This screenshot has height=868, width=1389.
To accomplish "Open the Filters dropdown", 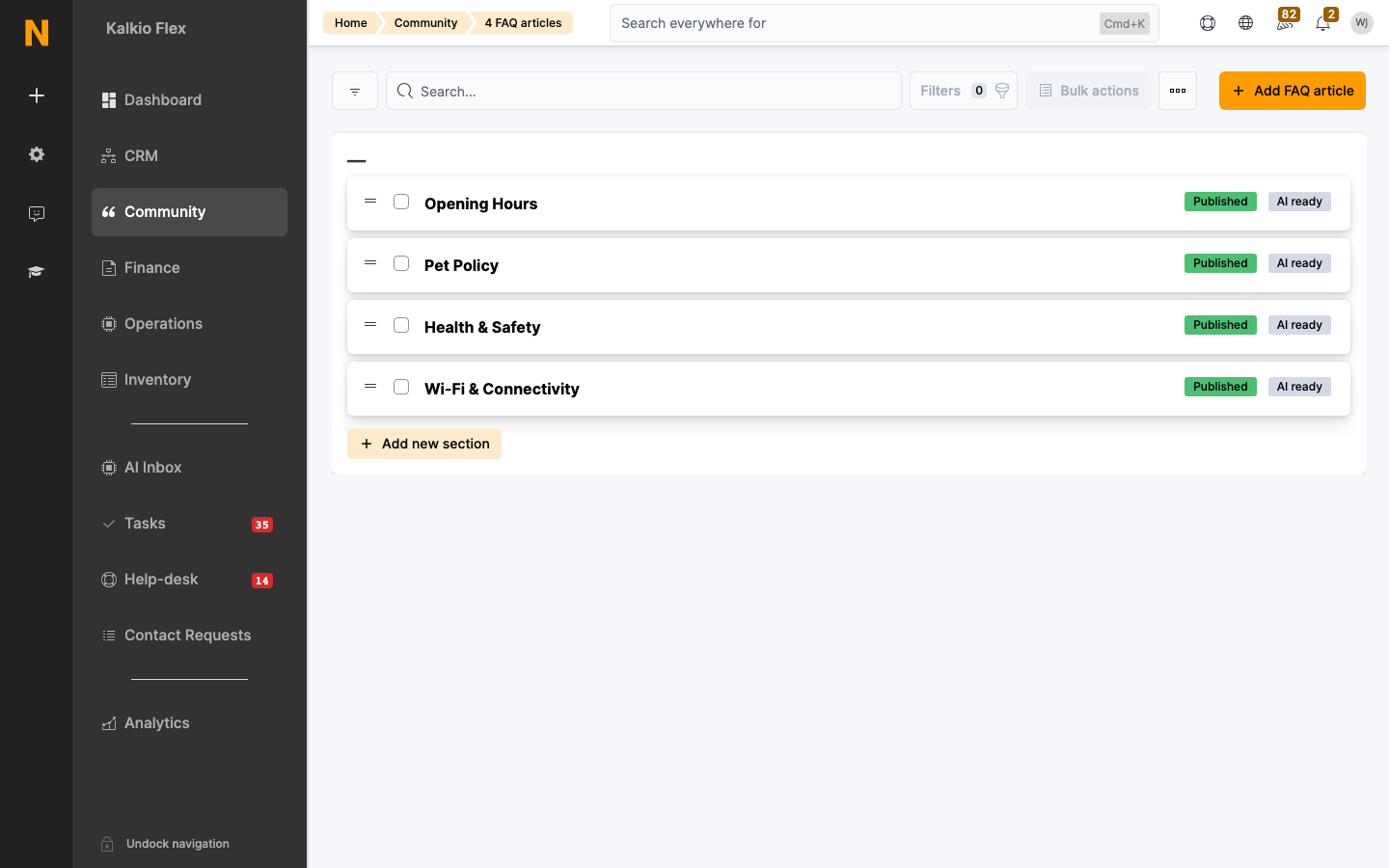I will (x=964, y=91).
